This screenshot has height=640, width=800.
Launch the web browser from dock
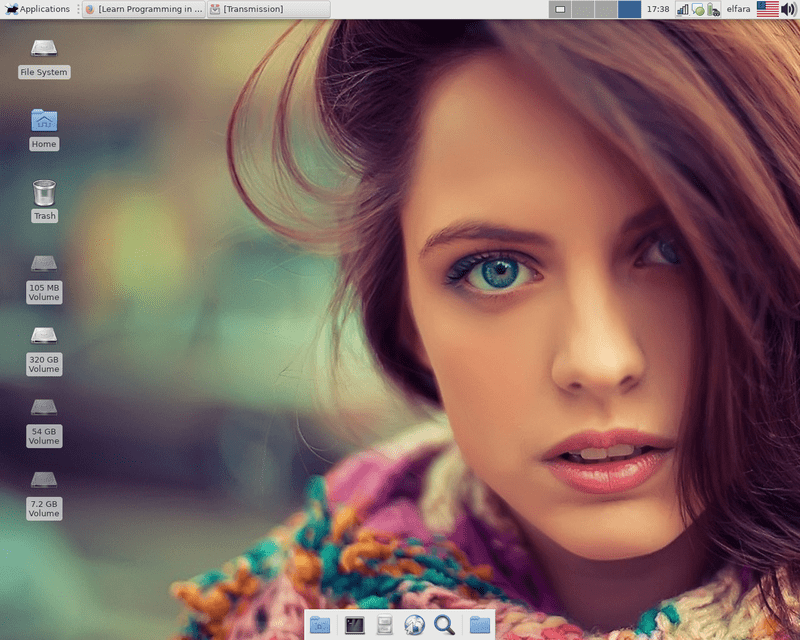pyautogui.click(x=414, y=625)
